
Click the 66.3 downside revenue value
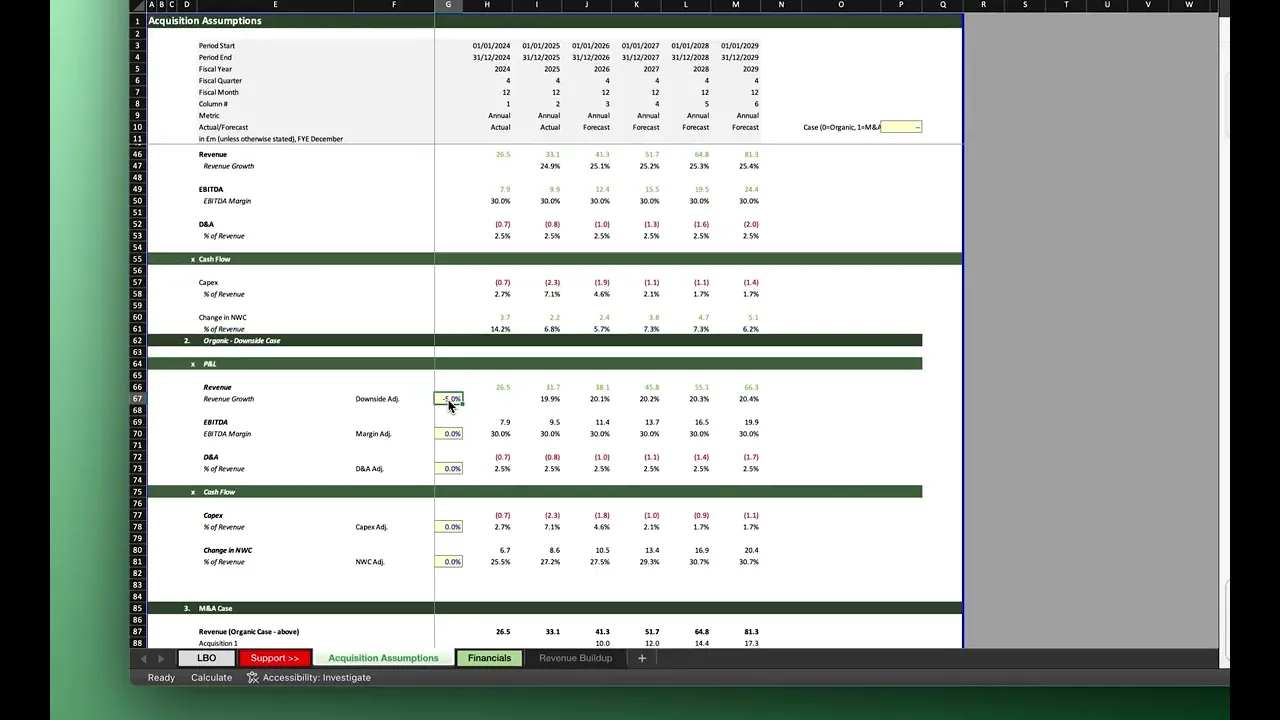751,387
